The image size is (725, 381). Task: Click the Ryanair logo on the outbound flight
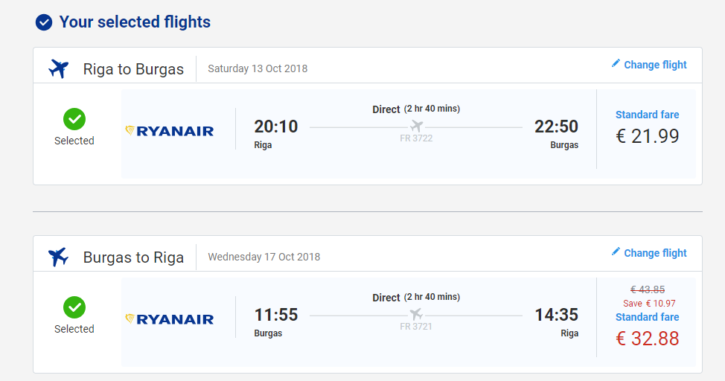170,131
